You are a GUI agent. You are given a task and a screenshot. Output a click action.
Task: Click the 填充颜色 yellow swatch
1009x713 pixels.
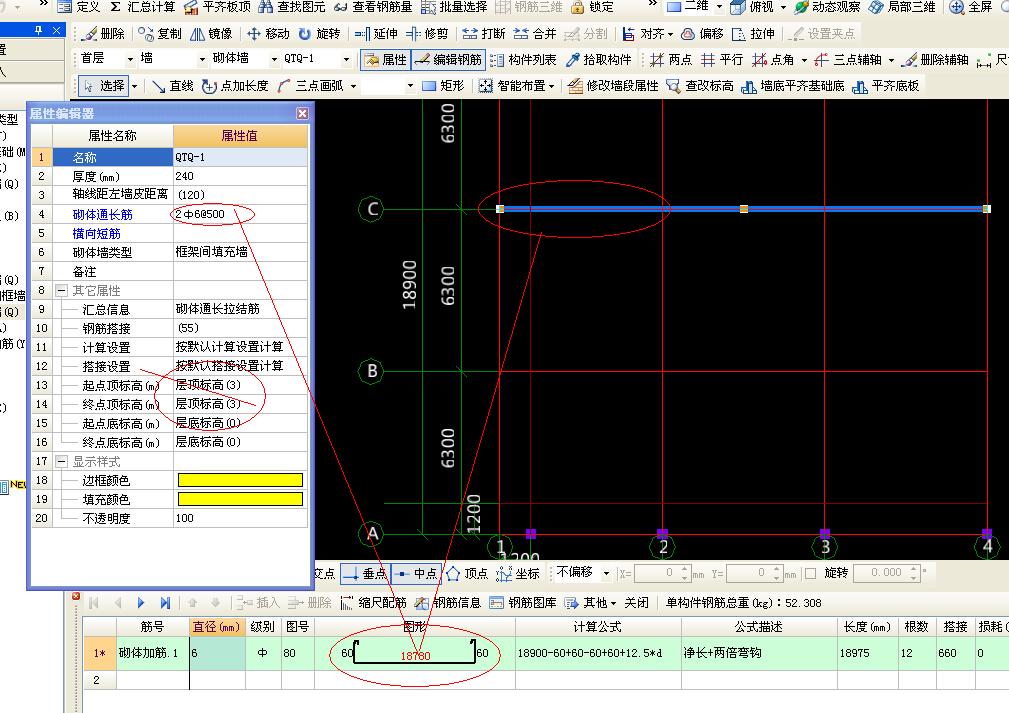tap(240, 499)
